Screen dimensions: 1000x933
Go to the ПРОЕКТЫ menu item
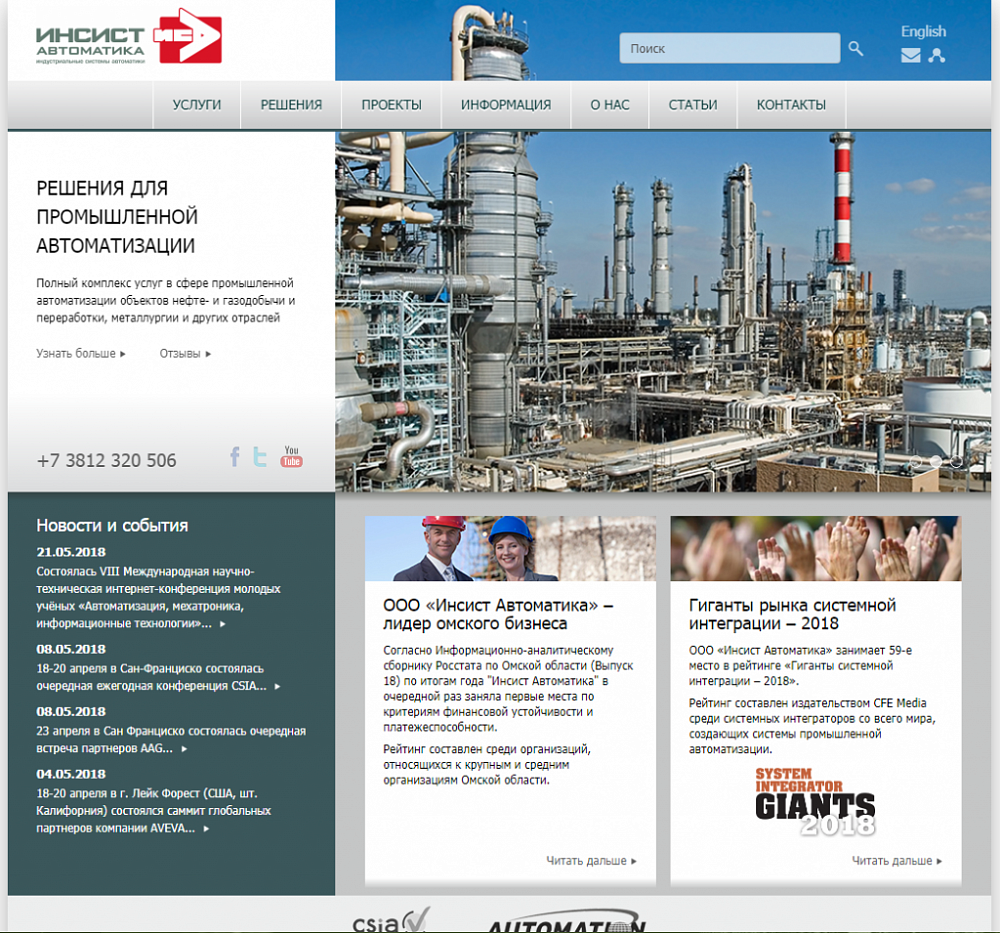coord(391,105)
